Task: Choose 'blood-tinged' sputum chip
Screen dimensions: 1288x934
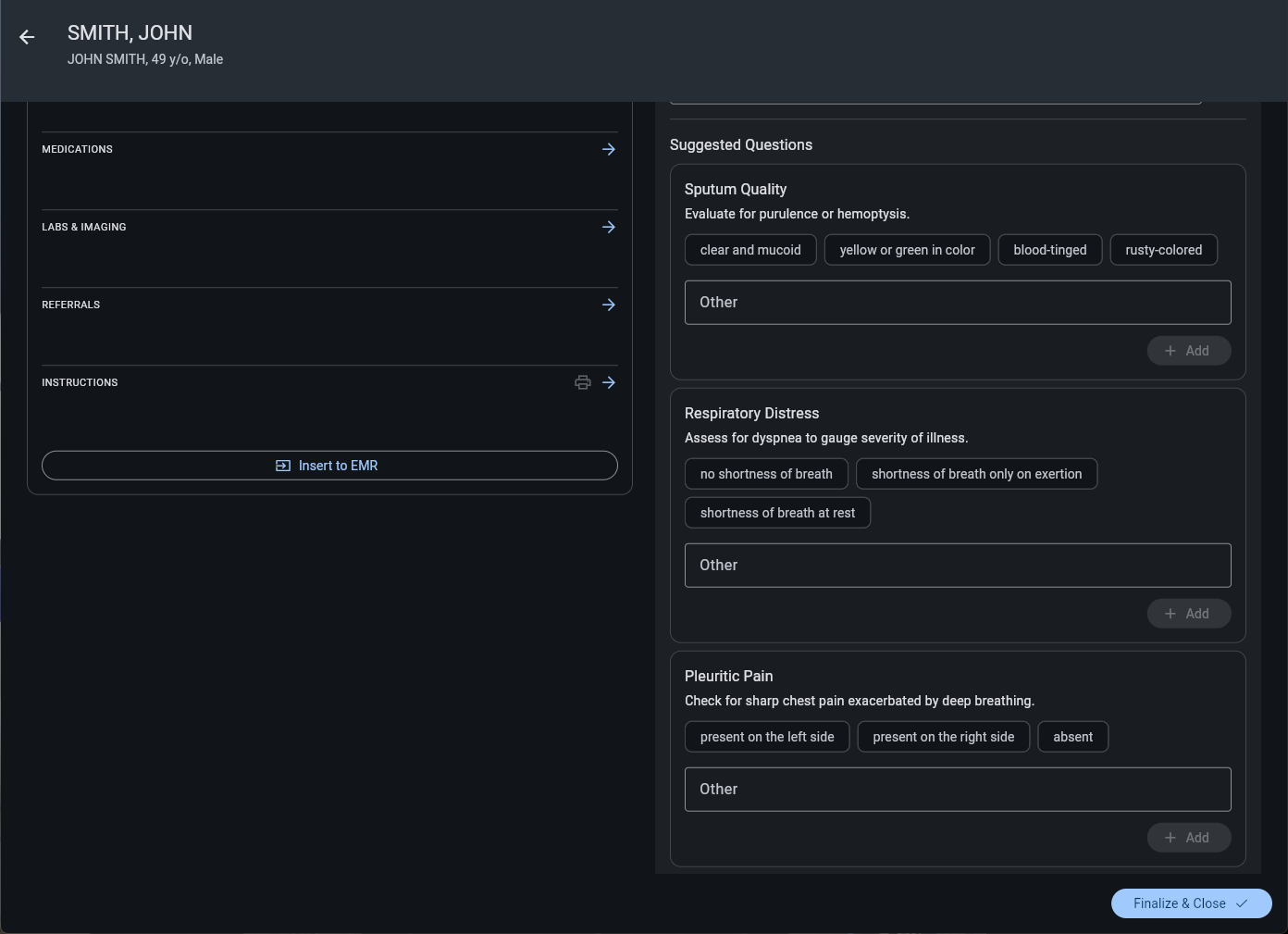Action: [1049, 250]
